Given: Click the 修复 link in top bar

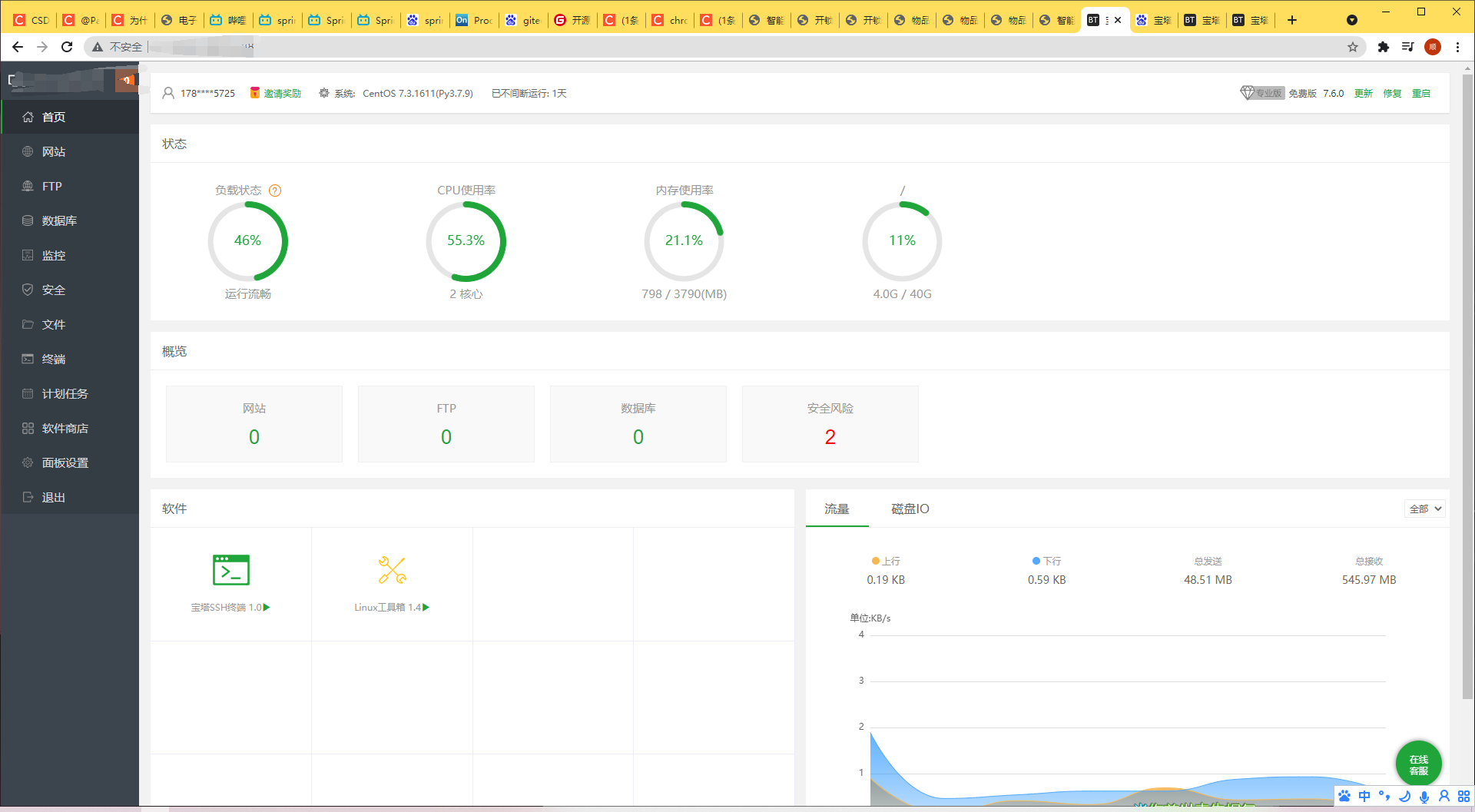Looking at the screenshot, I should click(1392, 93).
